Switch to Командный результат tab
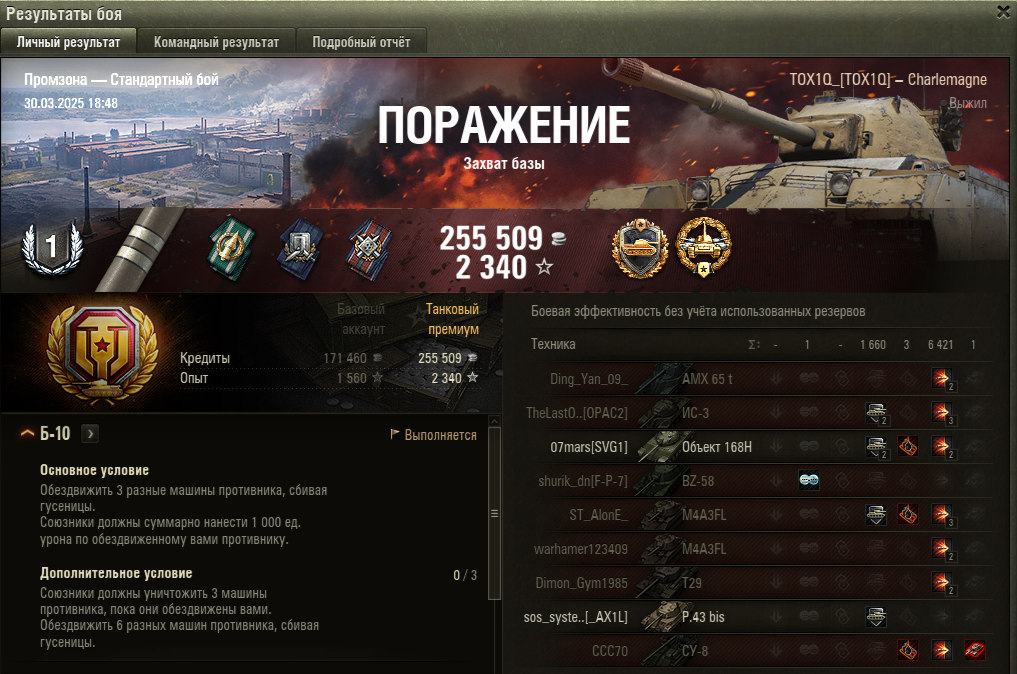The image size is (1017, 674). click(x=216, y=42)
